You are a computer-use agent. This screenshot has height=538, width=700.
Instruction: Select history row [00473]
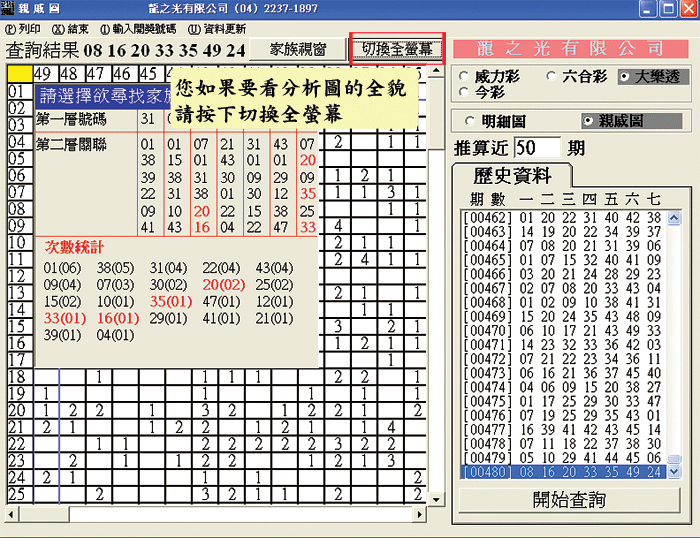click(x=563, y=373)
